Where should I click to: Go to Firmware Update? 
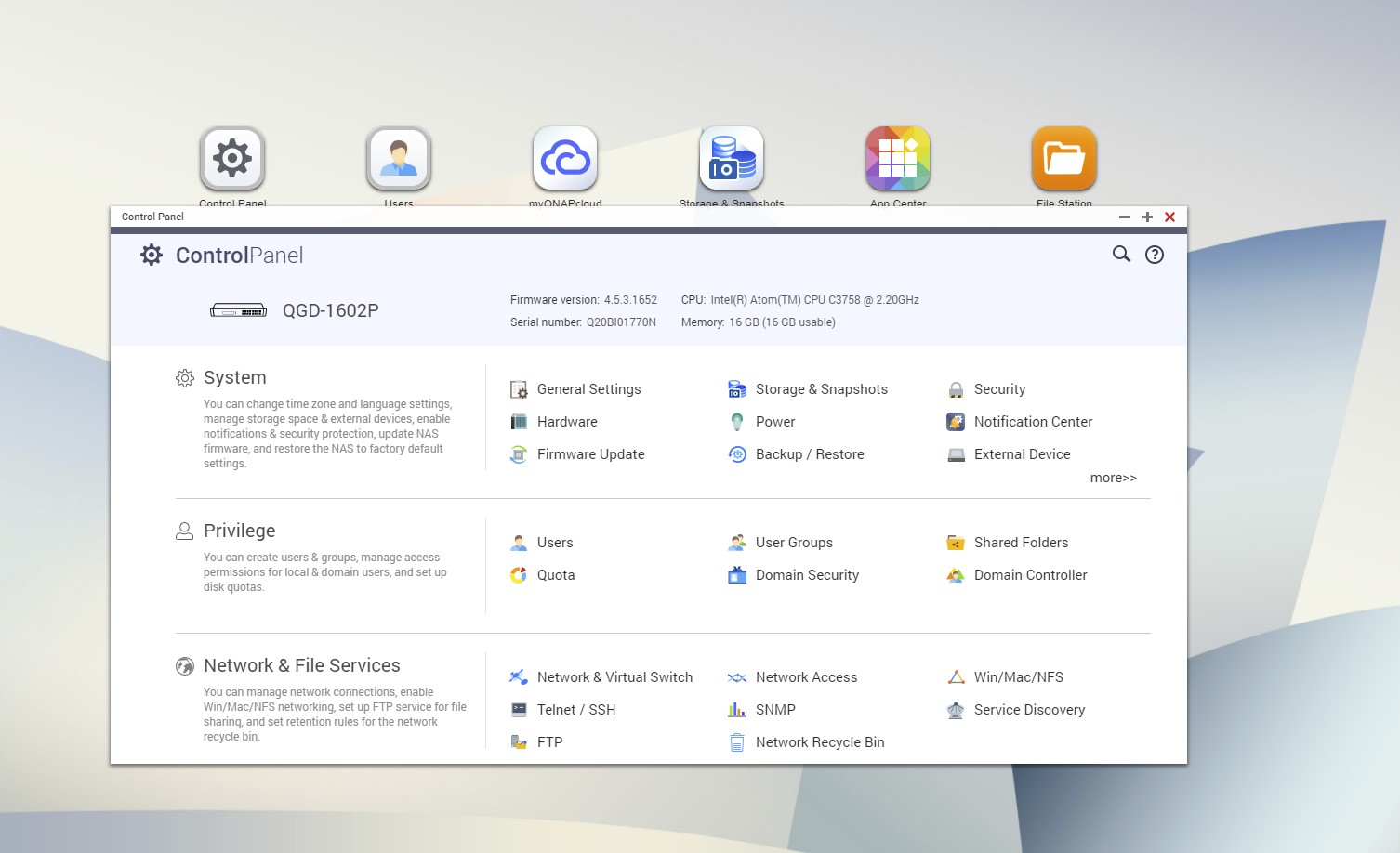(590, 454)
